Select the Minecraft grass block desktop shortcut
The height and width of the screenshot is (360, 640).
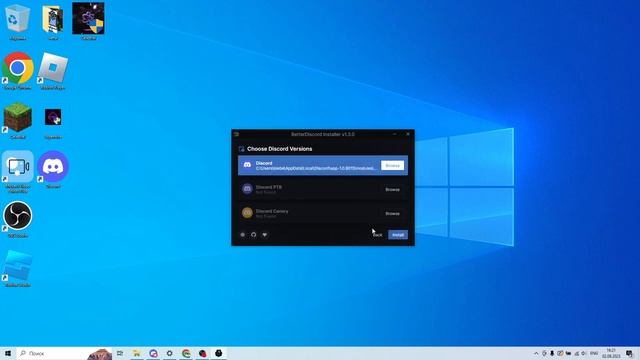pyautogui.click(x=18, y=121)
